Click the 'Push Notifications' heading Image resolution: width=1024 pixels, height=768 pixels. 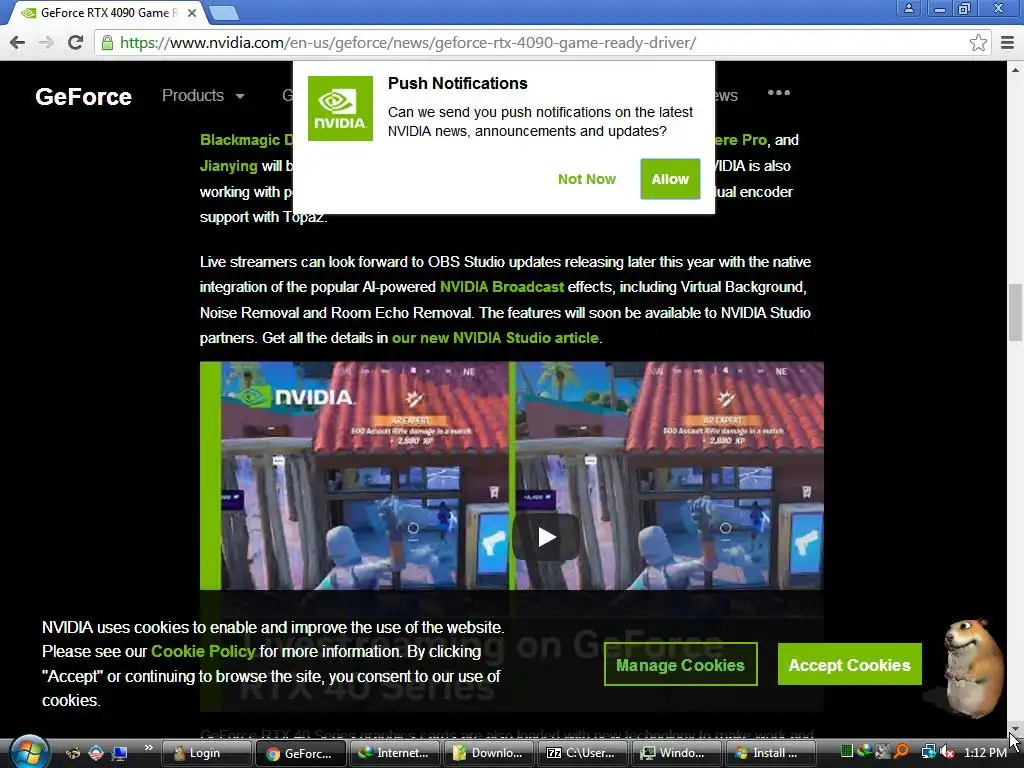(x=457, y=84)
